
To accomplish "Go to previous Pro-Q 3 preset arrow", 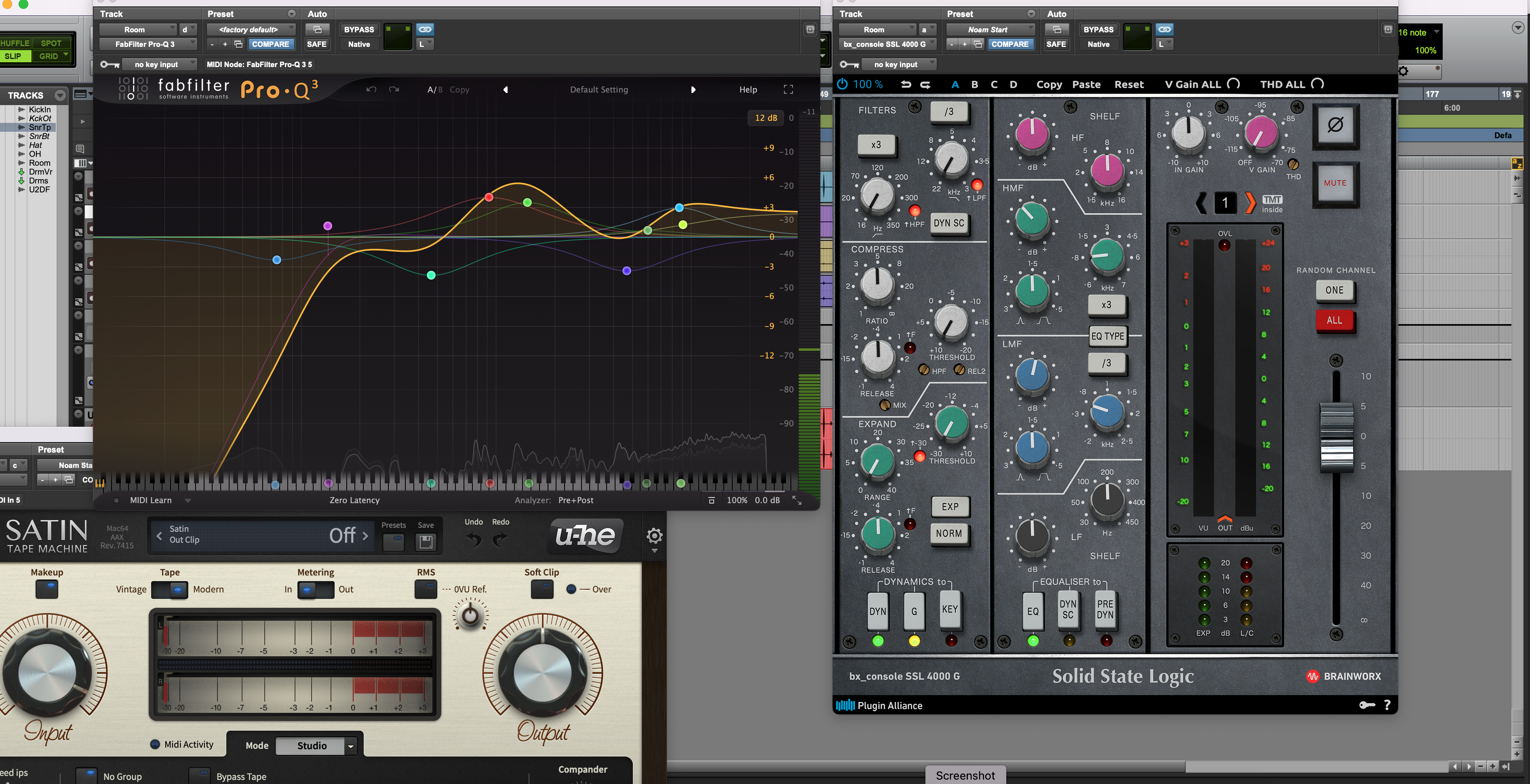I will click(506, 90).
